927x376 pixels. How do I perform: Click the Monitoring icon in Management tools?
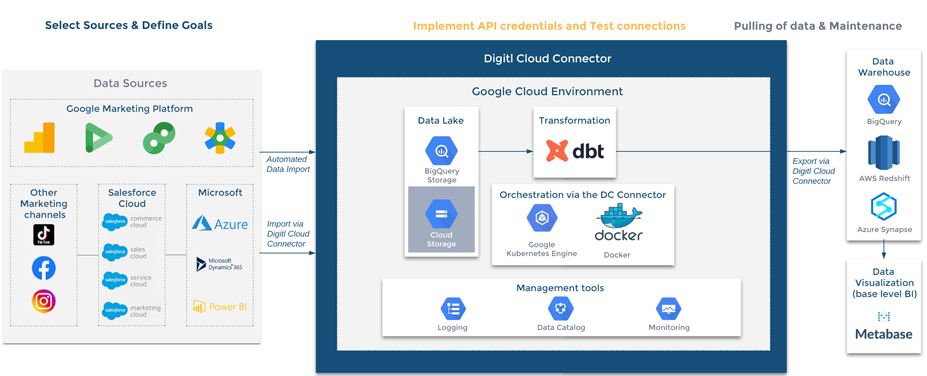pyautogui.click(x=669, y=308)
